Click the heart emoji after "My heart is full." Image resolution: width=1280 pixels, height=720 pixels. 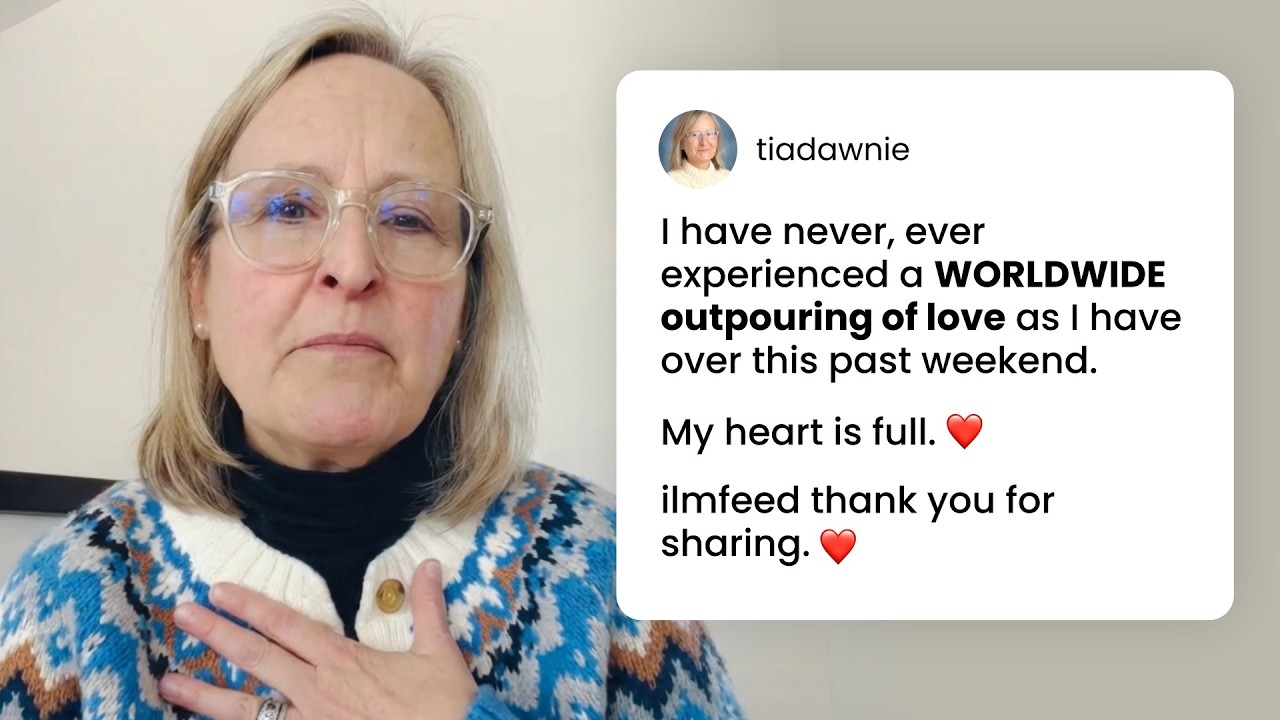(x=964, y=432)
